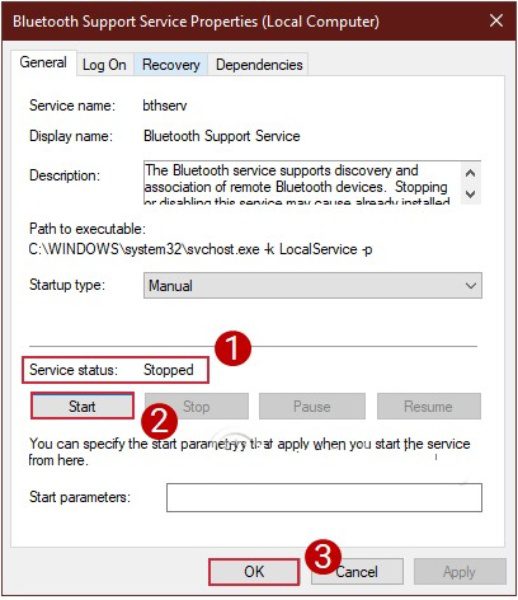Click the Start button to run service

(82, 406)
